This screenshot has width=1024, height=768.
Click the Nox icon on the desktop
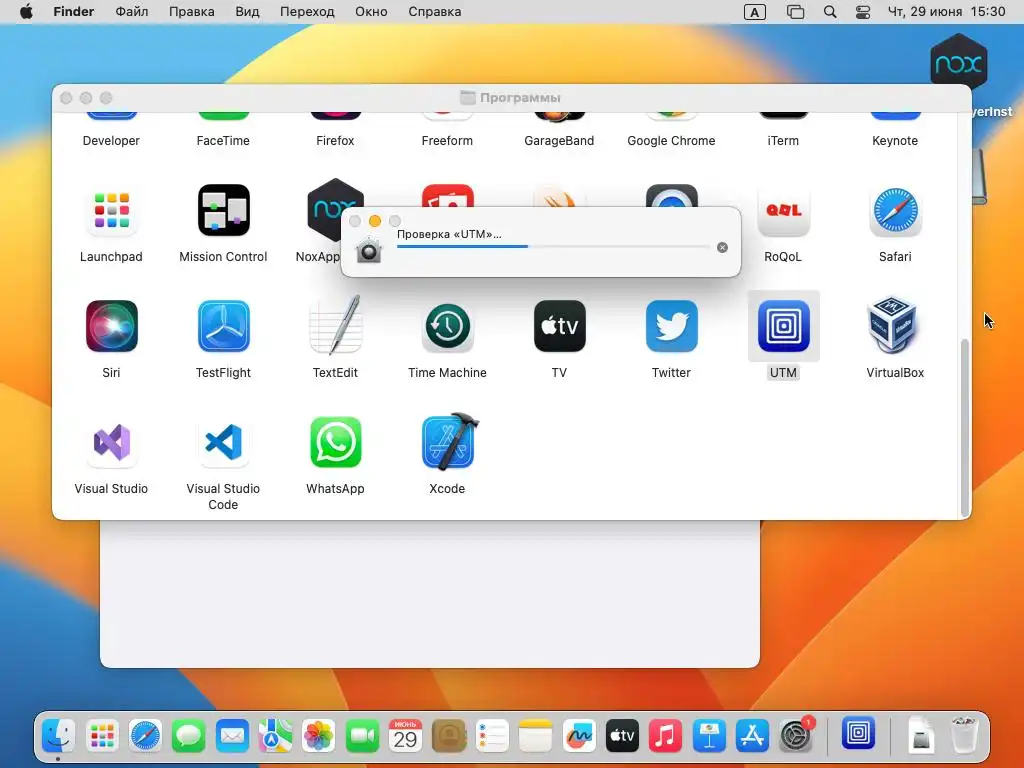click(958, 62)
